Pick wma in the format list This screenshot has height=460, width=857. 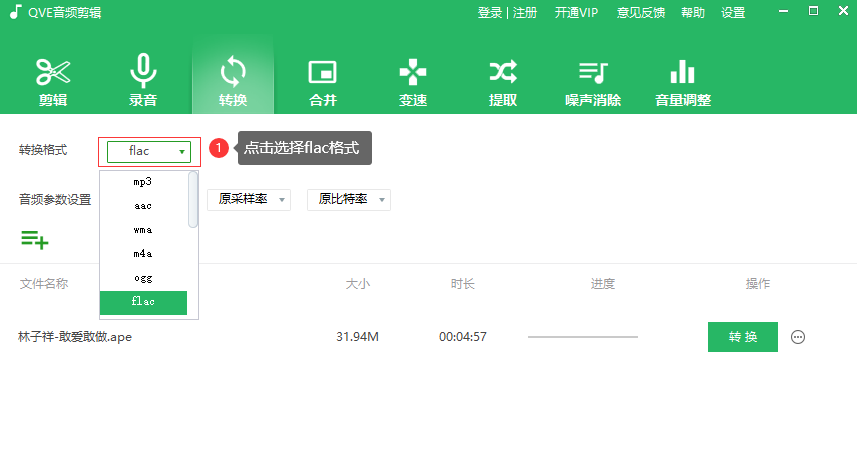[143, 229]
